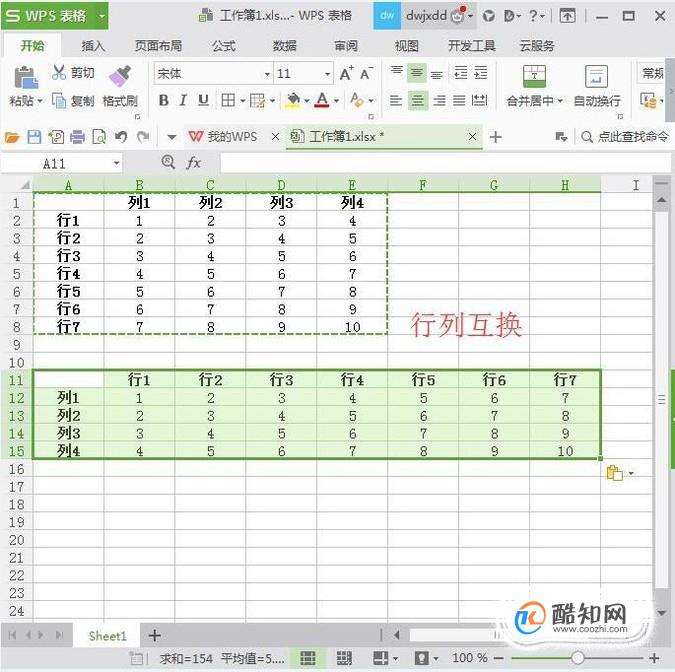Screen dimensions: 675x672
Task: Click the Wrap Text icon
Action: 596,76
